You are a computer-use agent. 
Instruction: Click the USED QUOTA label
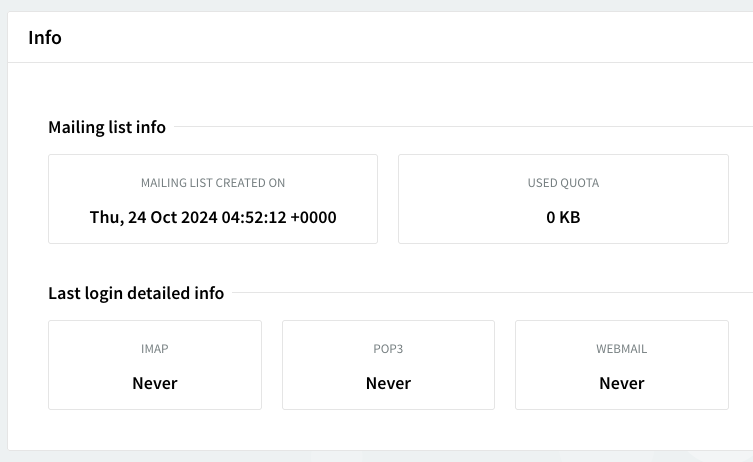pos(563,183)
